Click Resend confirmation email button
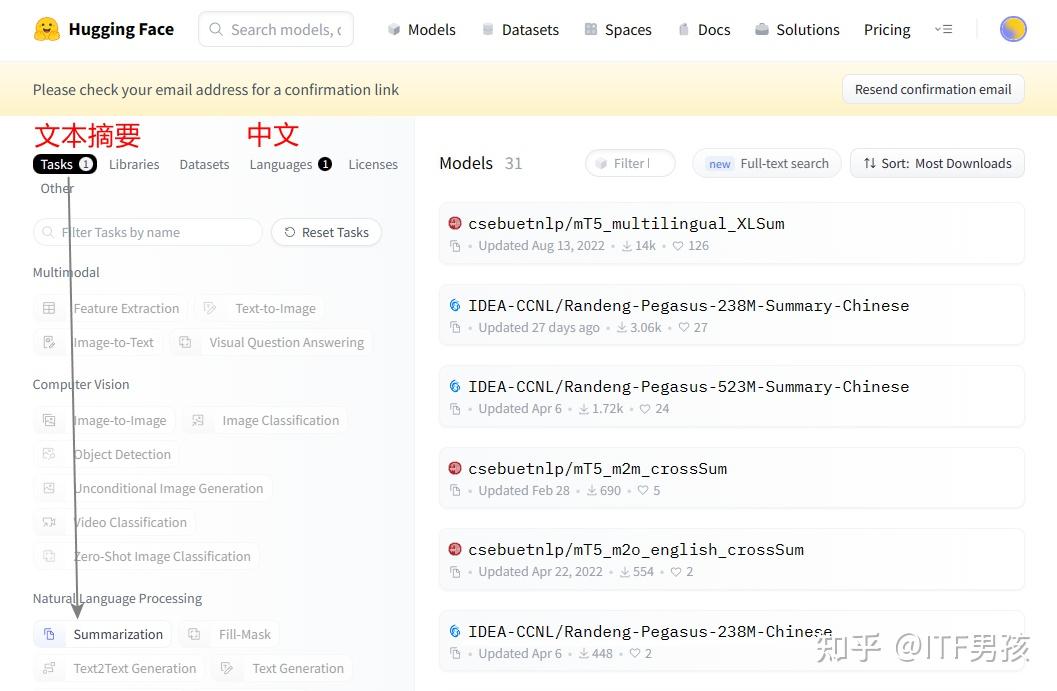The height and width of the screenshot is (691, 1057). [933, 89]
